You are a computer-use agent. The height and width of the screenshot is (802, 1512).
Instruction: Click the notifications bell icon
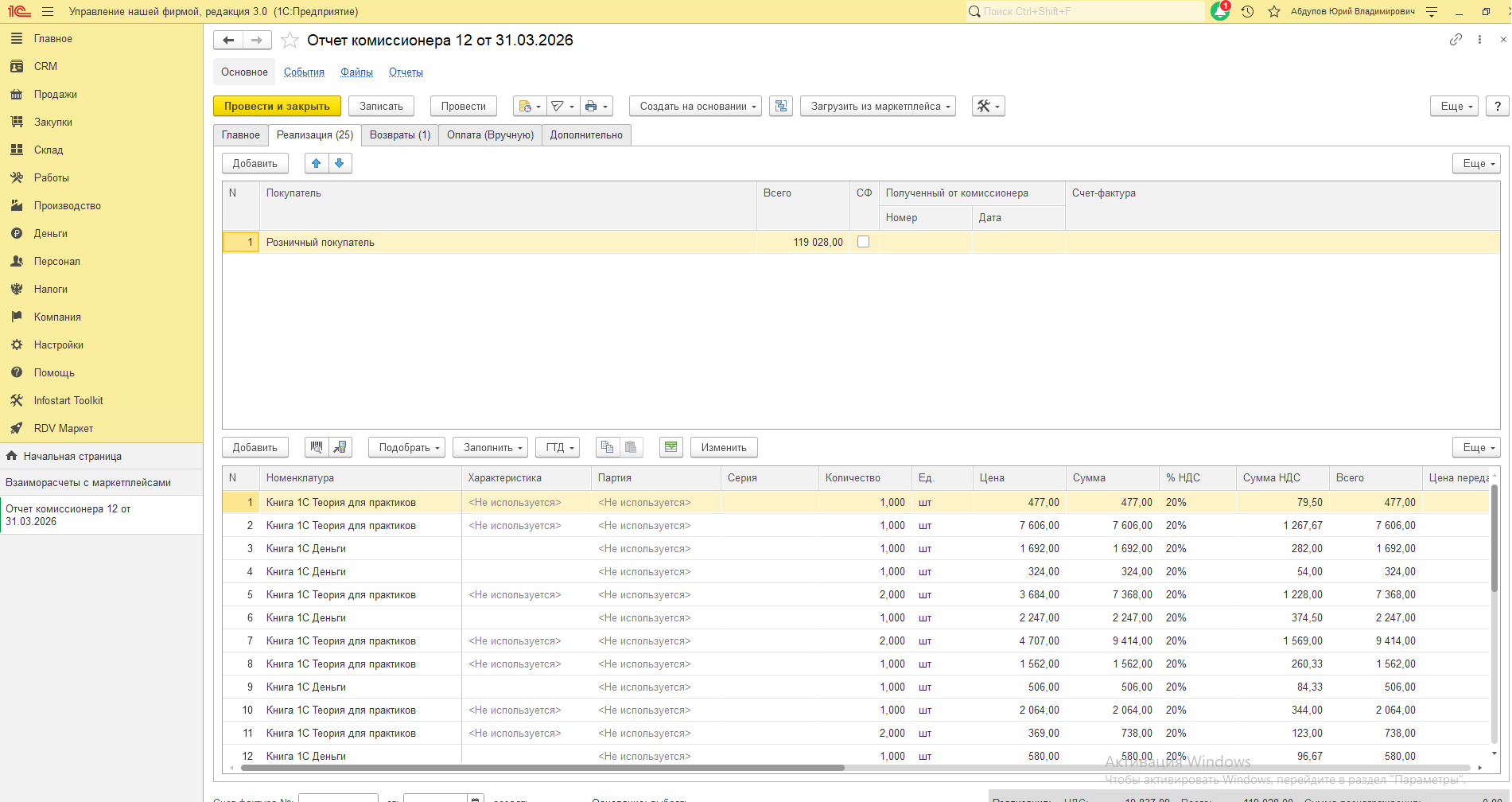1219,12
